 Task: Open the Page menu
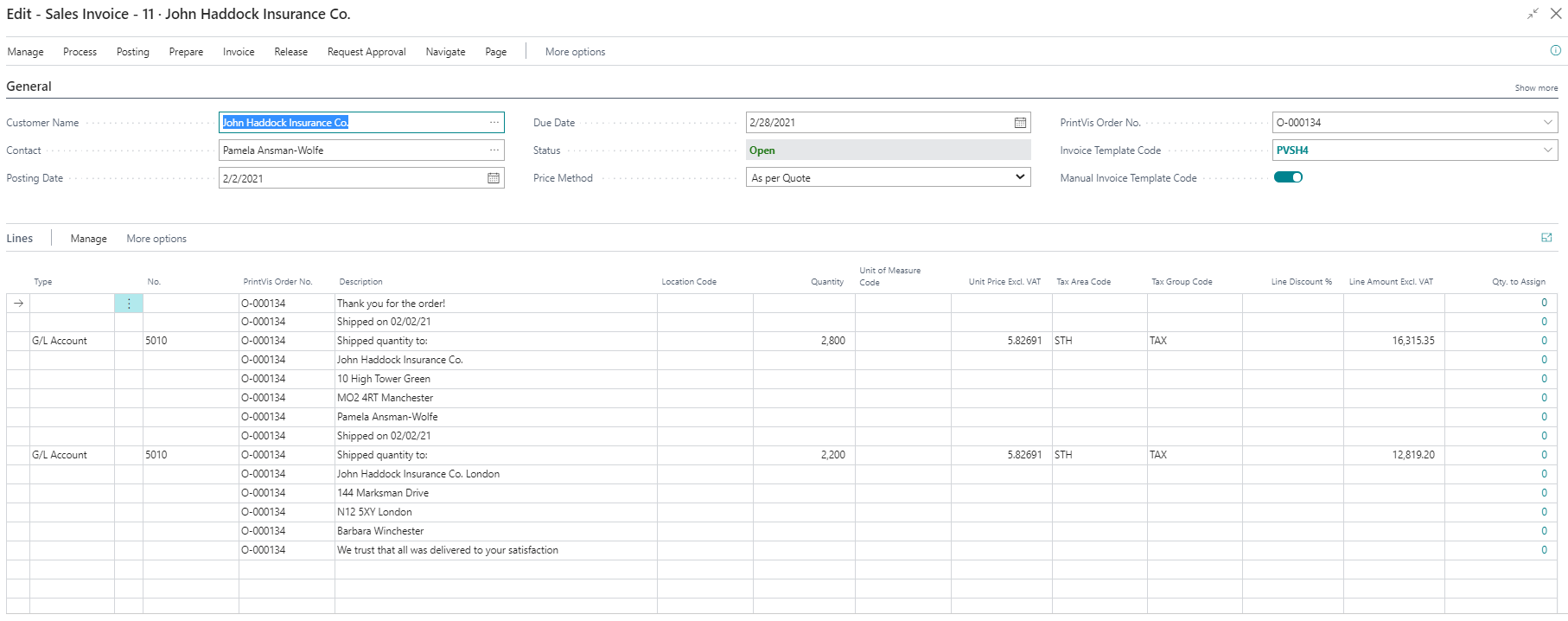point(496,52)
